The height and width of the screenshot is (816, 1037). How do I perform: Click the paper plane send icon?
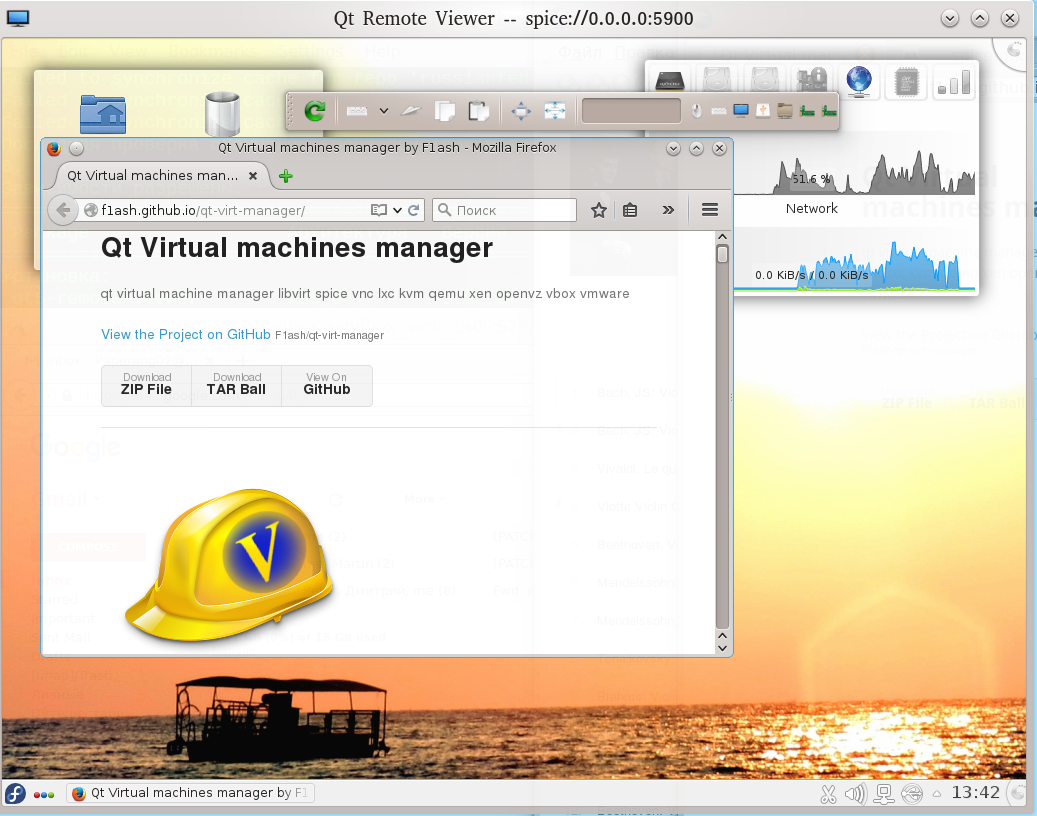(x=411, y=111)
